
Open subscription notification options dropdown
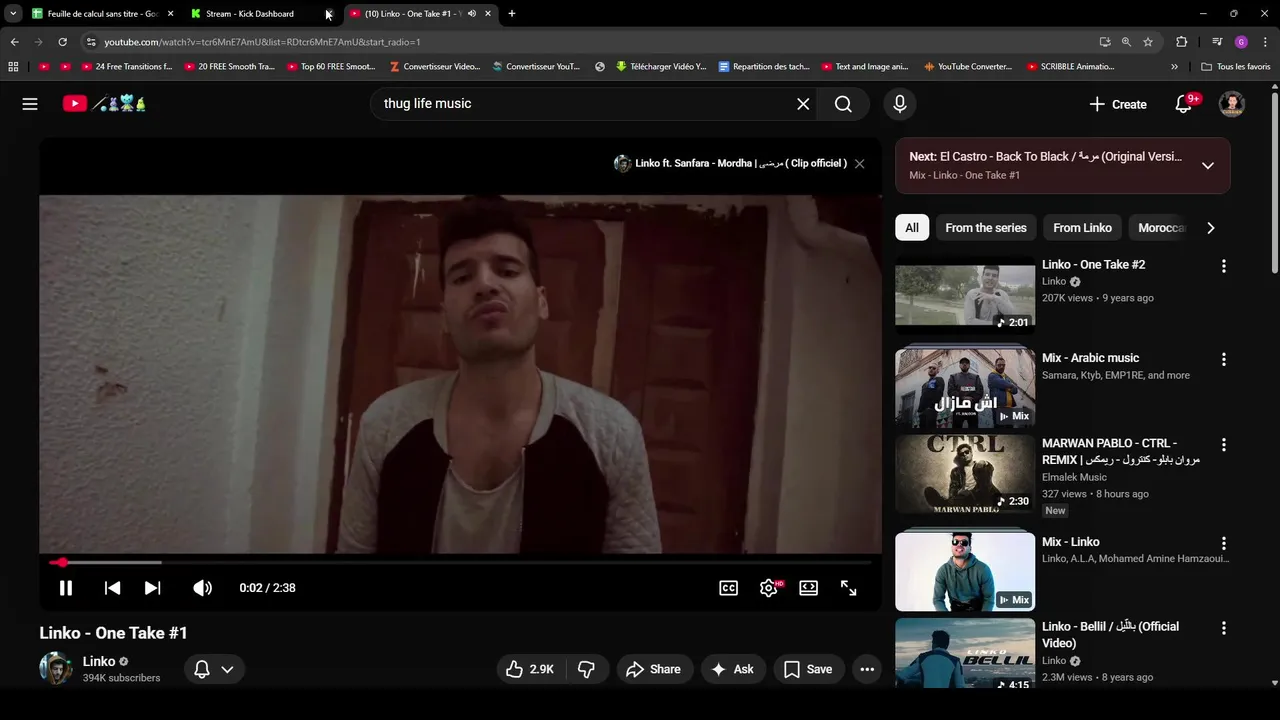(214, 669)
